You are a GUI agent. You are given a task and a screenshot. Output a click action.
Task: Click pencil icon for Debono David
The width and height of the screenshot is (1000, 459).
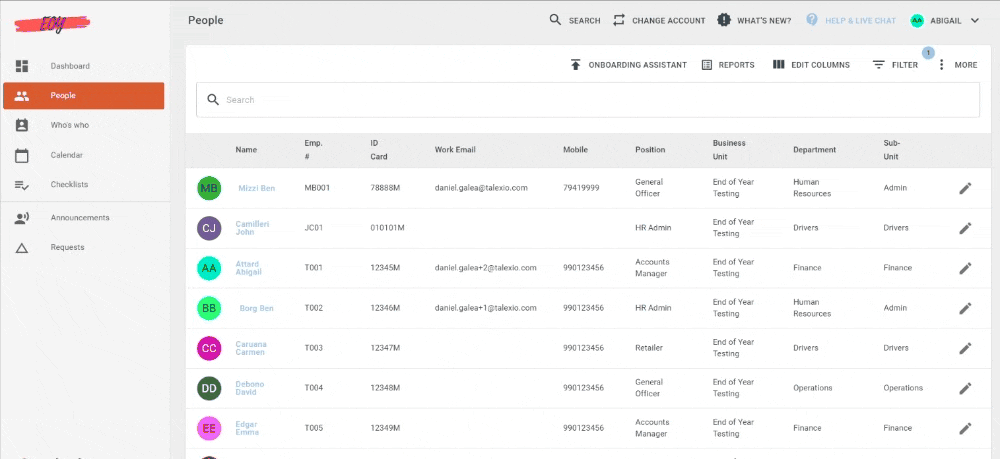pos(965,388)
